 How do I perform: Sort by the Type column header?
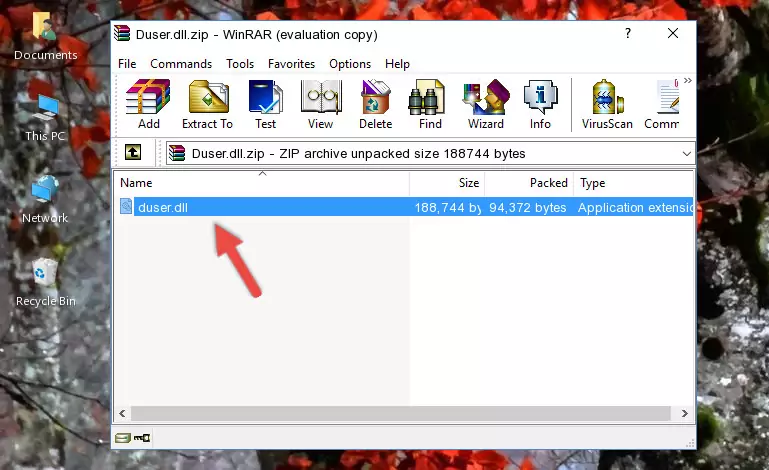tap(633, 183)
